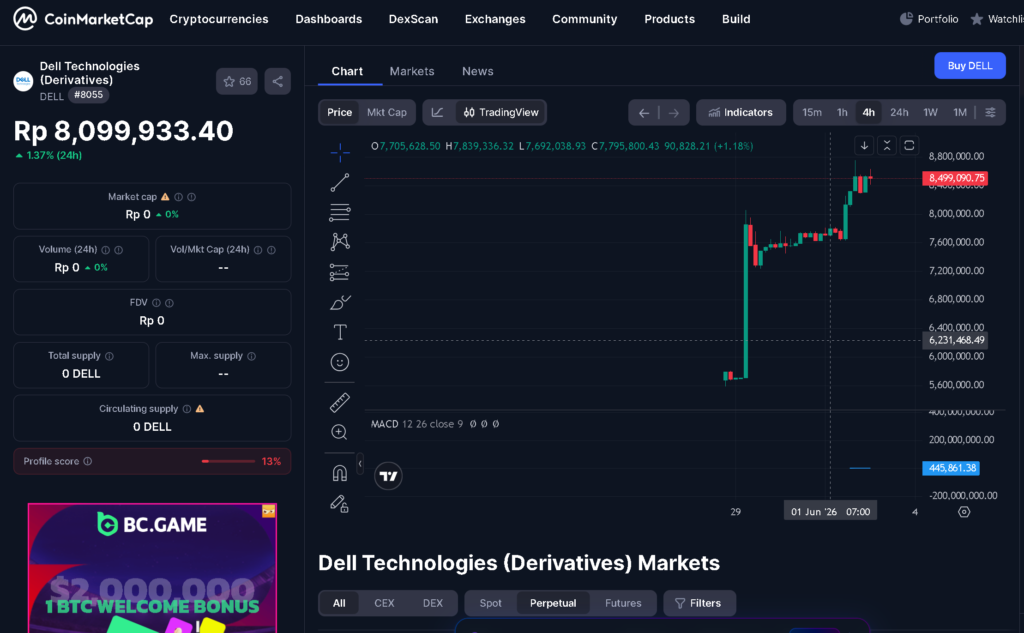
Task: Select the ruler measure tool
Action: tap(340, 402)
